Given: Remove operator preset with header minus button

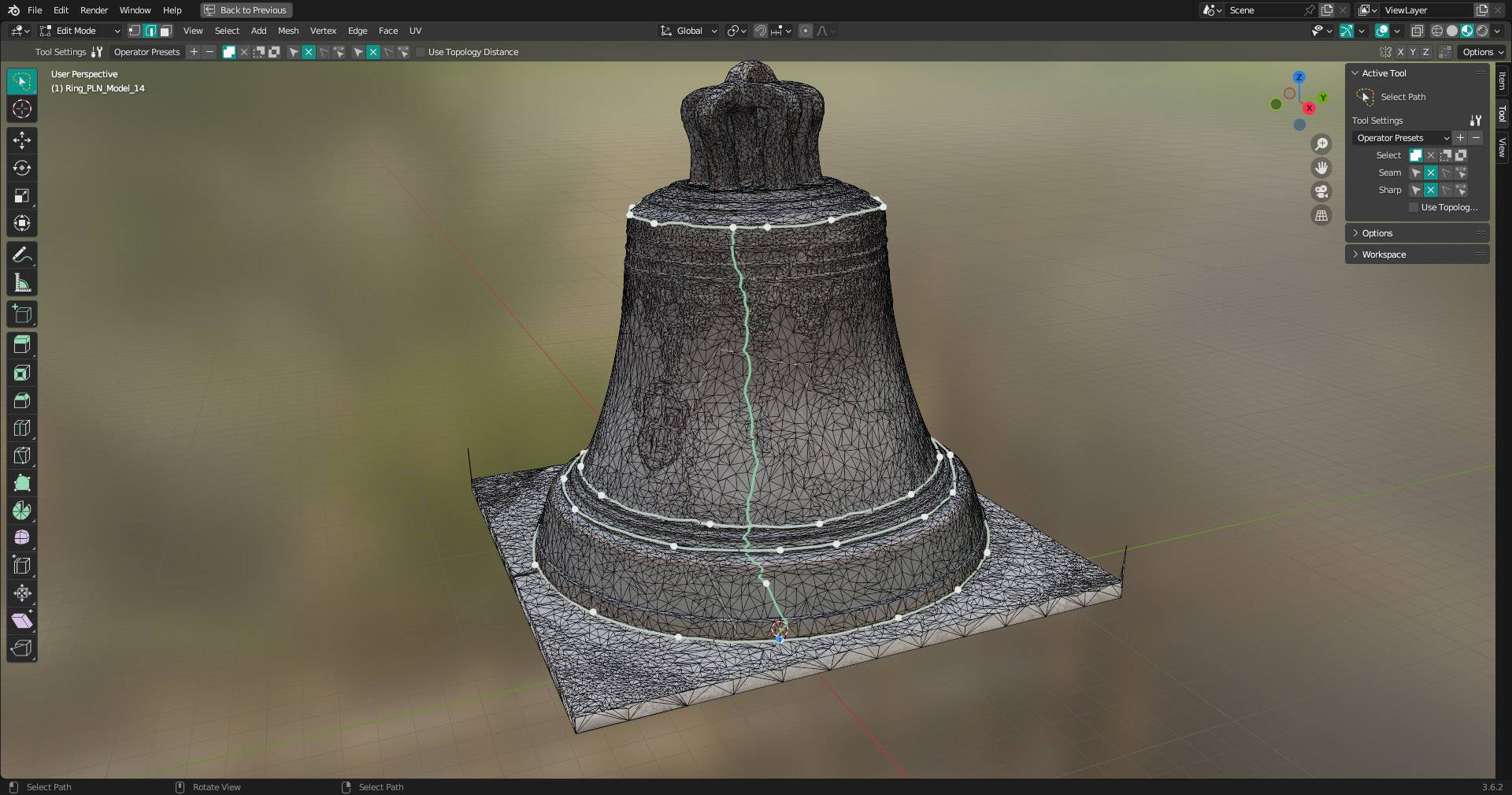Looking at the screenshot, I should [209, 52].
